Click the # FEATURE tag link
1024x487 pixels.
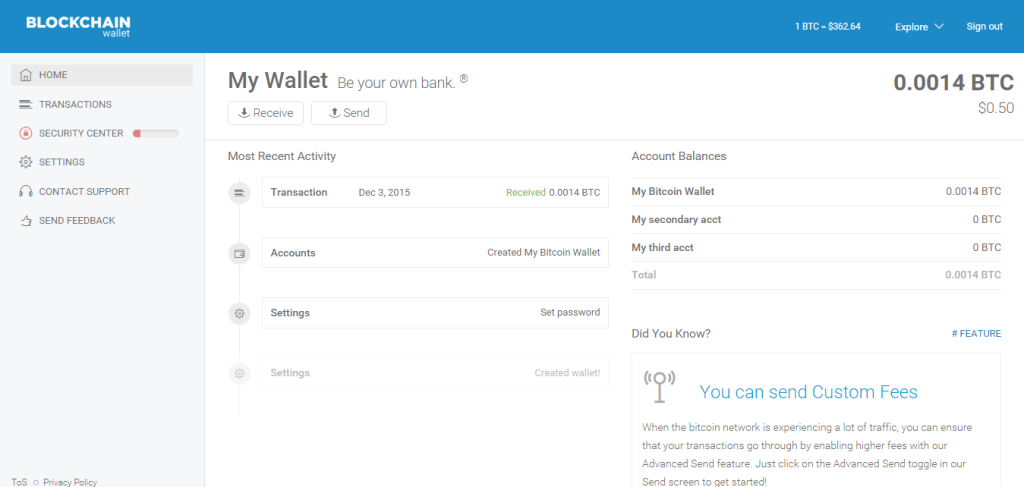(x=976, y=334)
